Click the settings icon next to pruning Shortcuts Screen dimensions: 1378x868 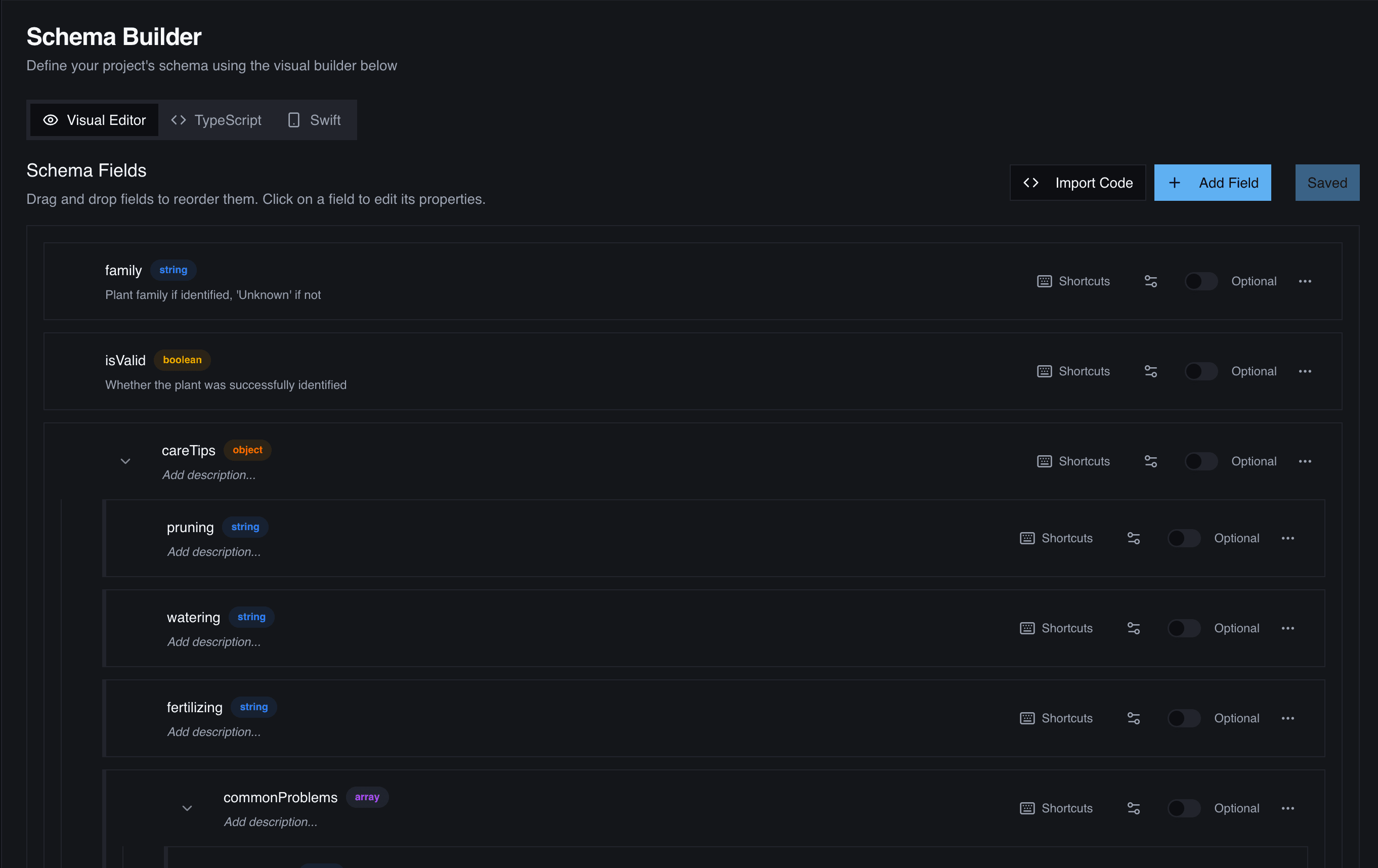point(1135,538)
